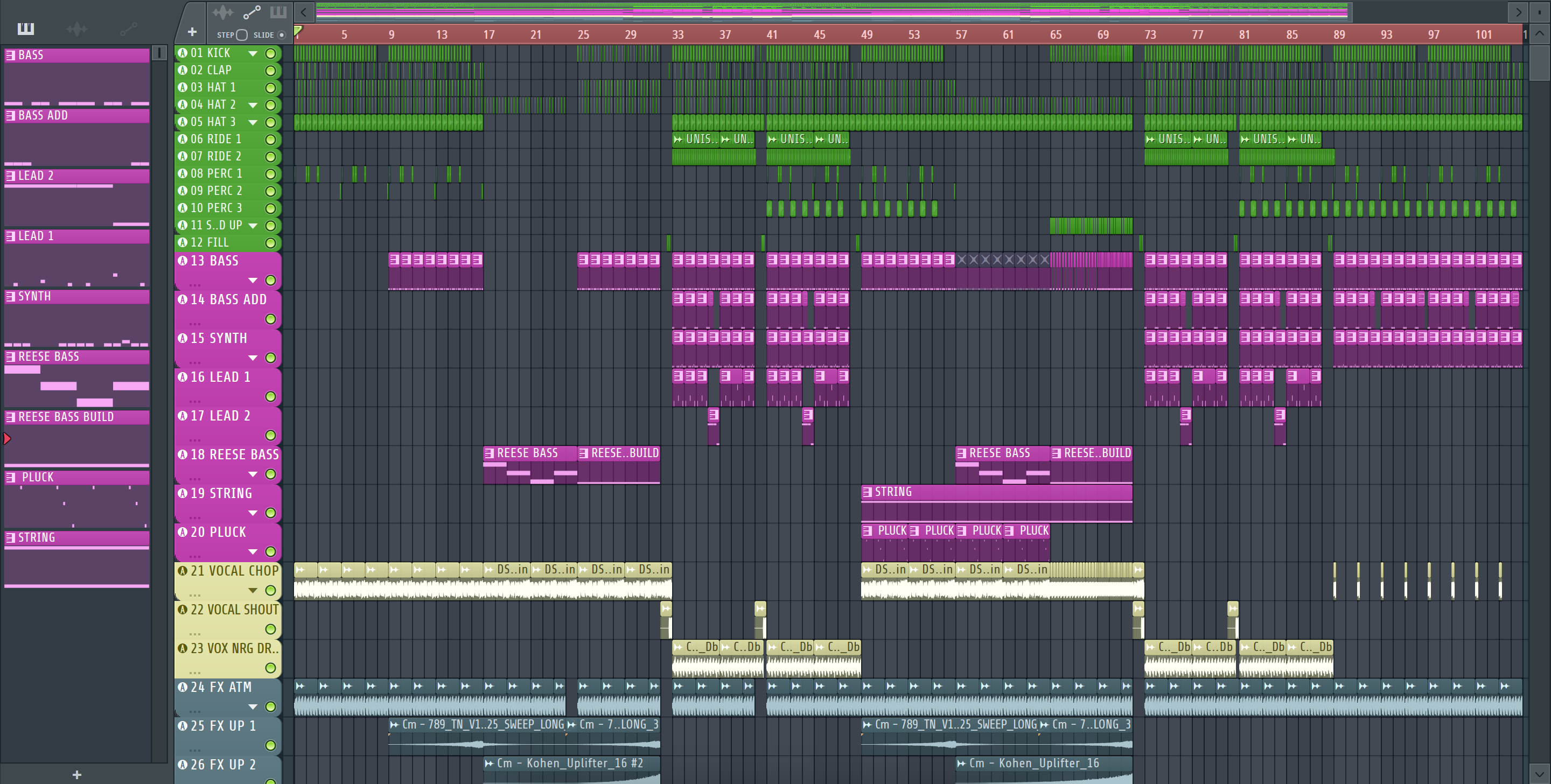Select the audio clips picker icon
The width and height of the screenshot is (1551, 784).
(x=76, y=29)
